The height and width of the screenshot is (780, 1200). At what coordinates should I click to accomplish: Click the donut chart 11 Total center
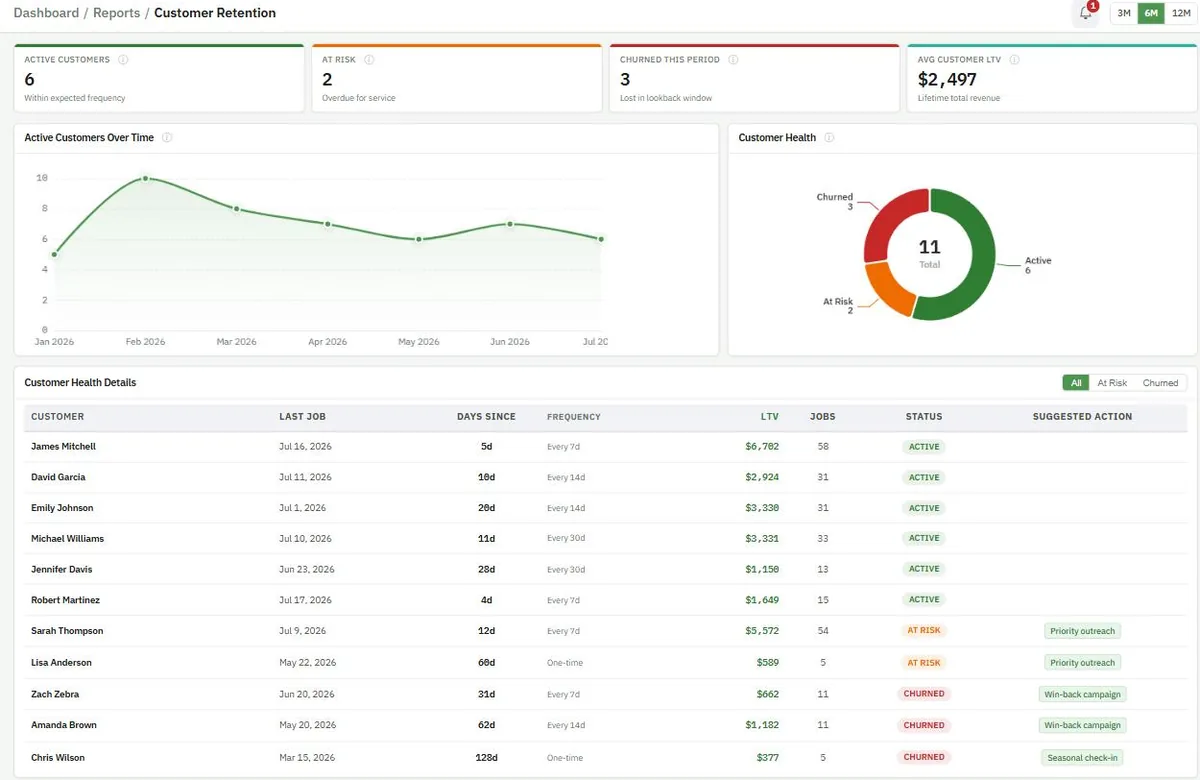[x=930, y=253]
